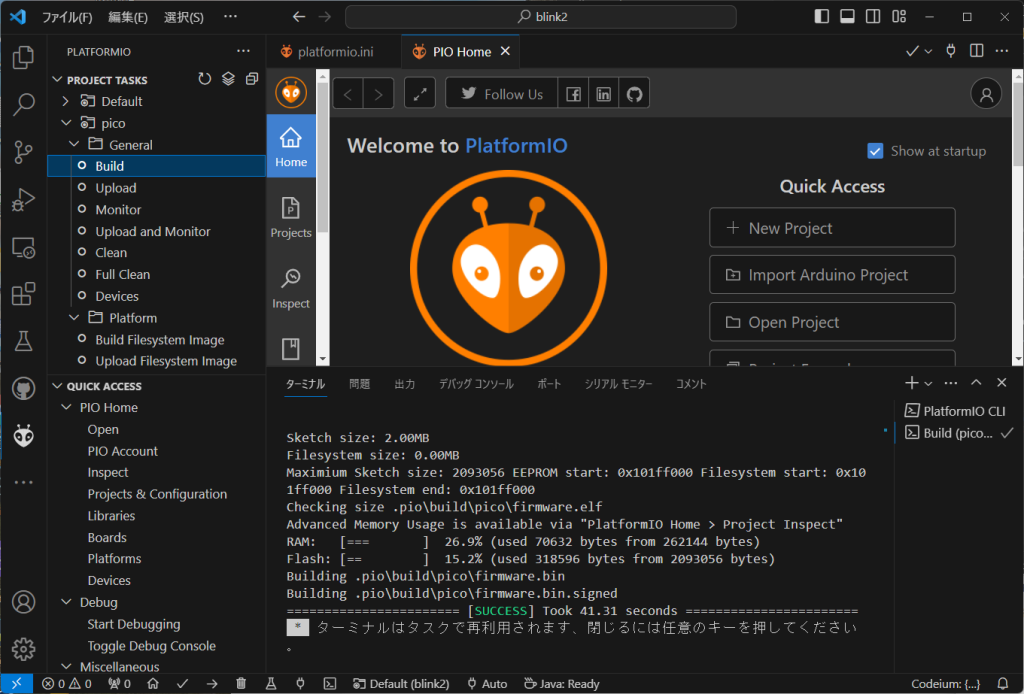Open Projects page in PIO Home sidebar
This screenshot has height=694, width=1024.
pyautogui.click(x=291, y=218)
